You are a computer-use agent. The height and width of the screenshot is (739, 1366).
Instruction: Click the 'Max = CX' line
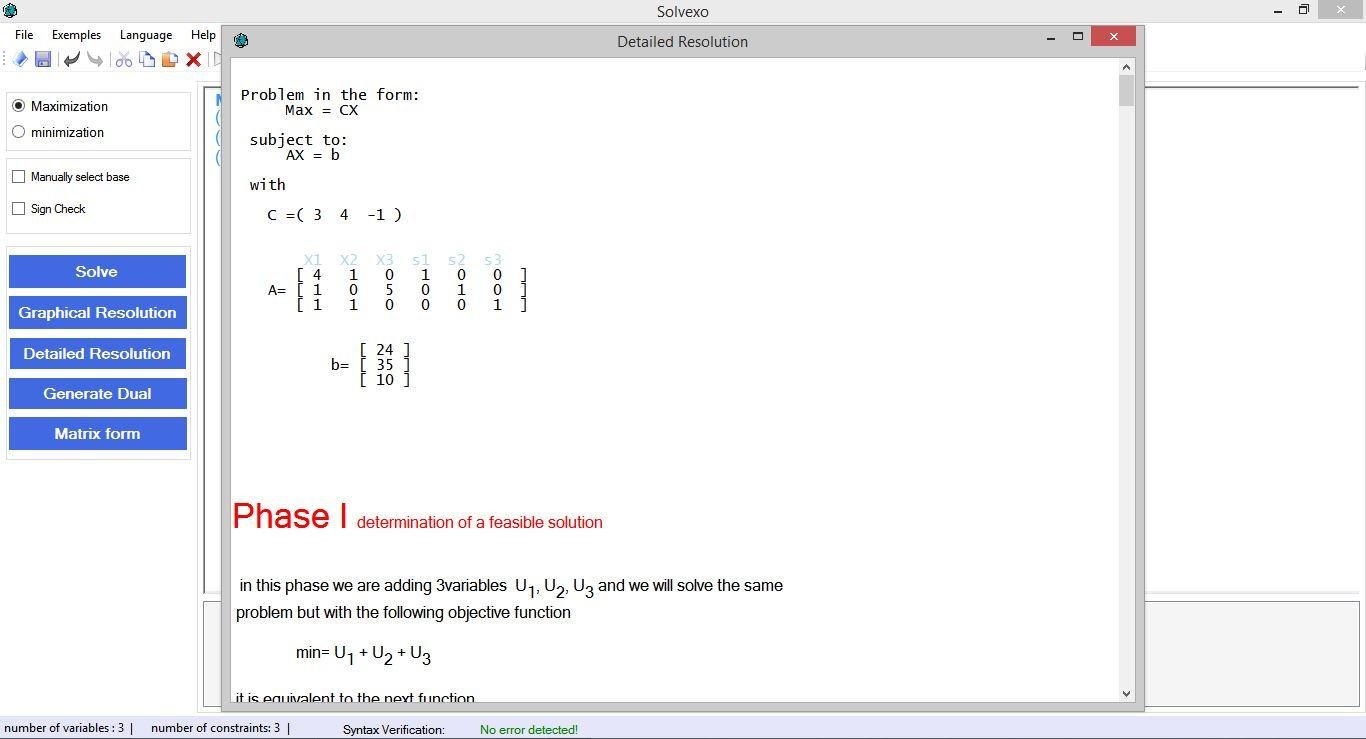point(321,110)
